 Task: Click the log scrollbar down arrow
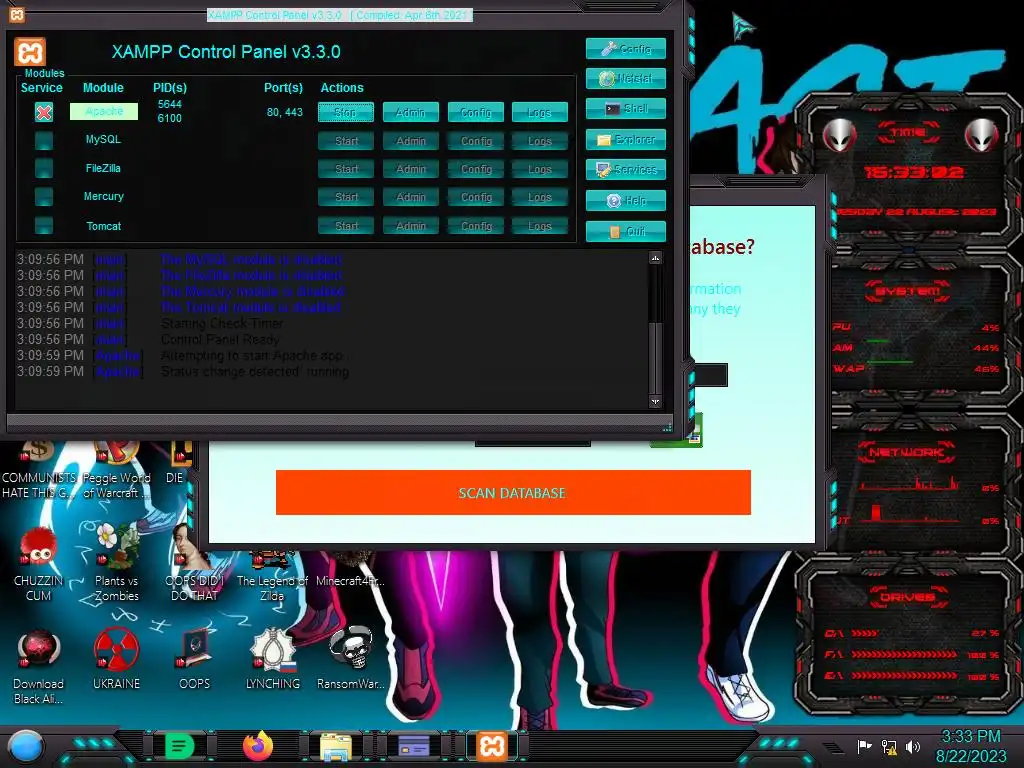655,402
